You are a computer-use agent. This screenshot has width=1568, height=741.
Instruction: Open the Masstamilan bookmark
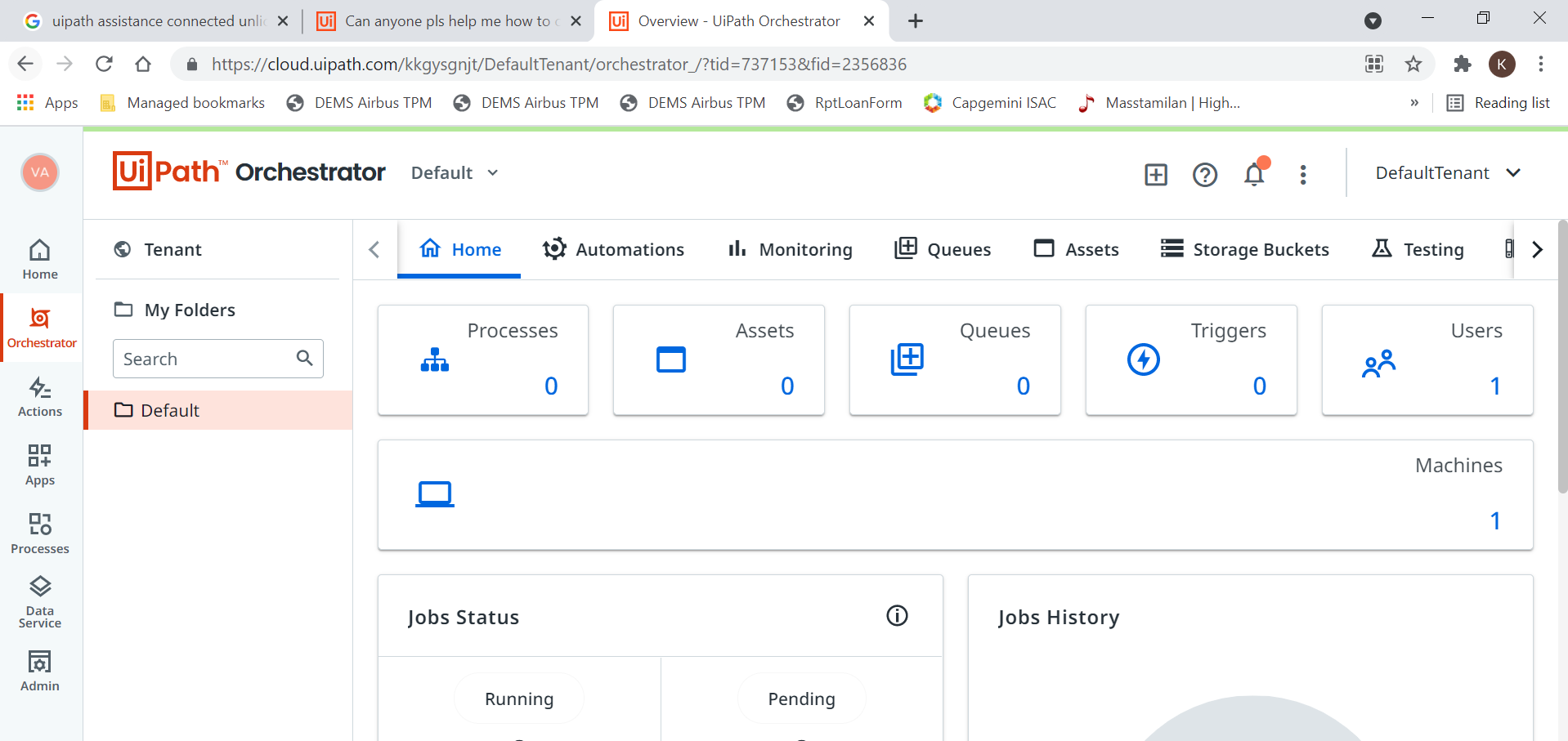coord(1159,103)
